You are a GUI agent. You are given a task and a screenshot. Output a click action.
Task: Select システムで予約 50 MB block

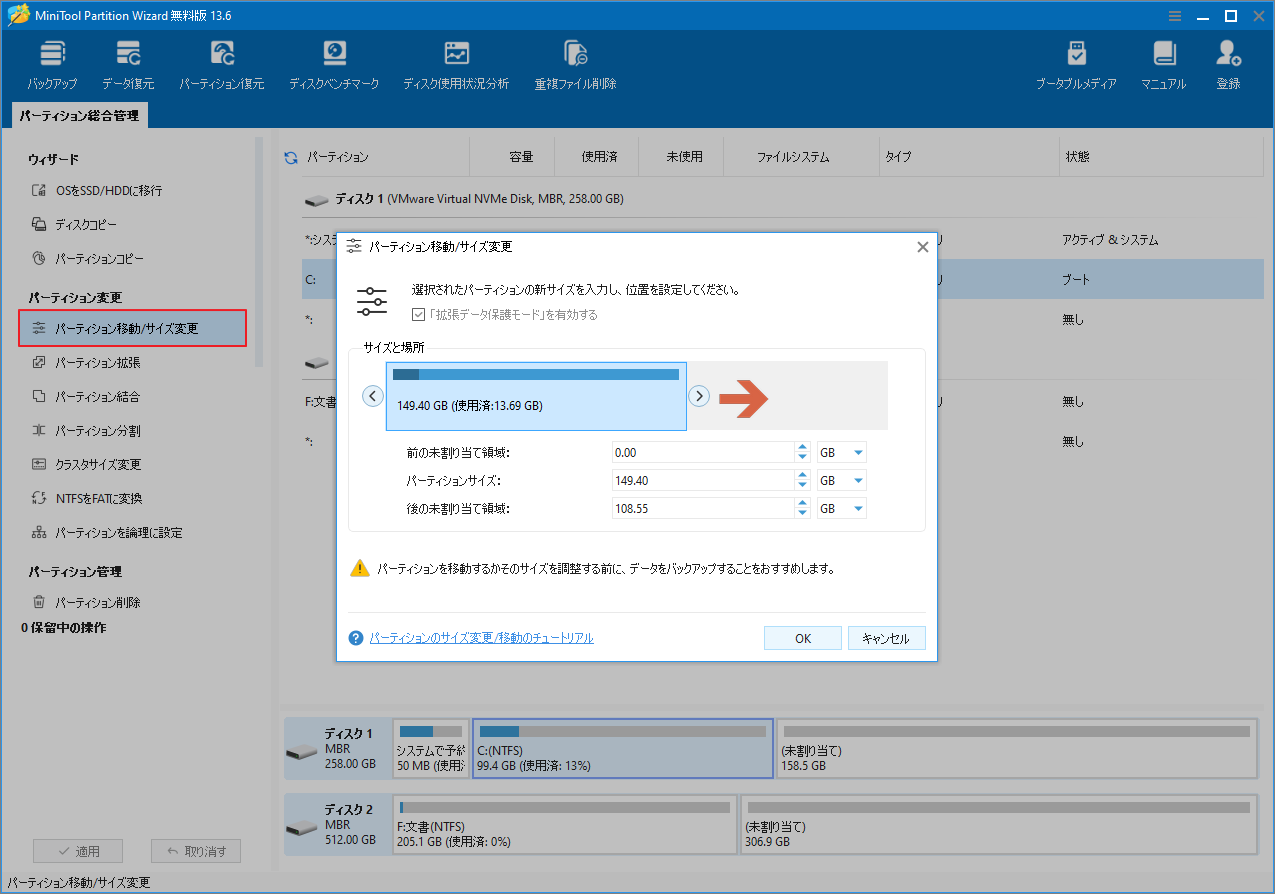(431, 748)
